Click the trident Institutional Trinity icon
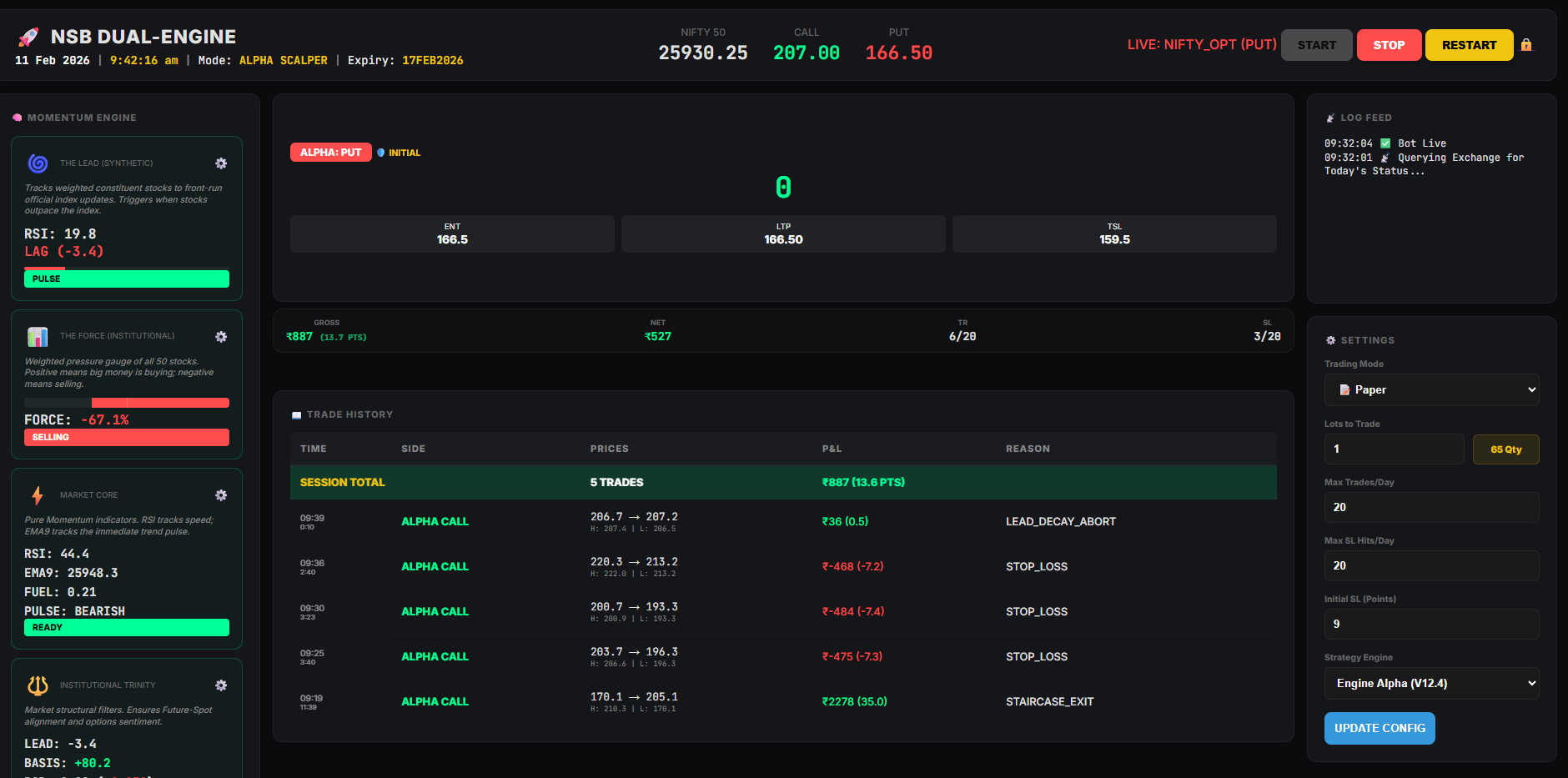The width and height of the screenshot is (1568, 778). [38, 685]
